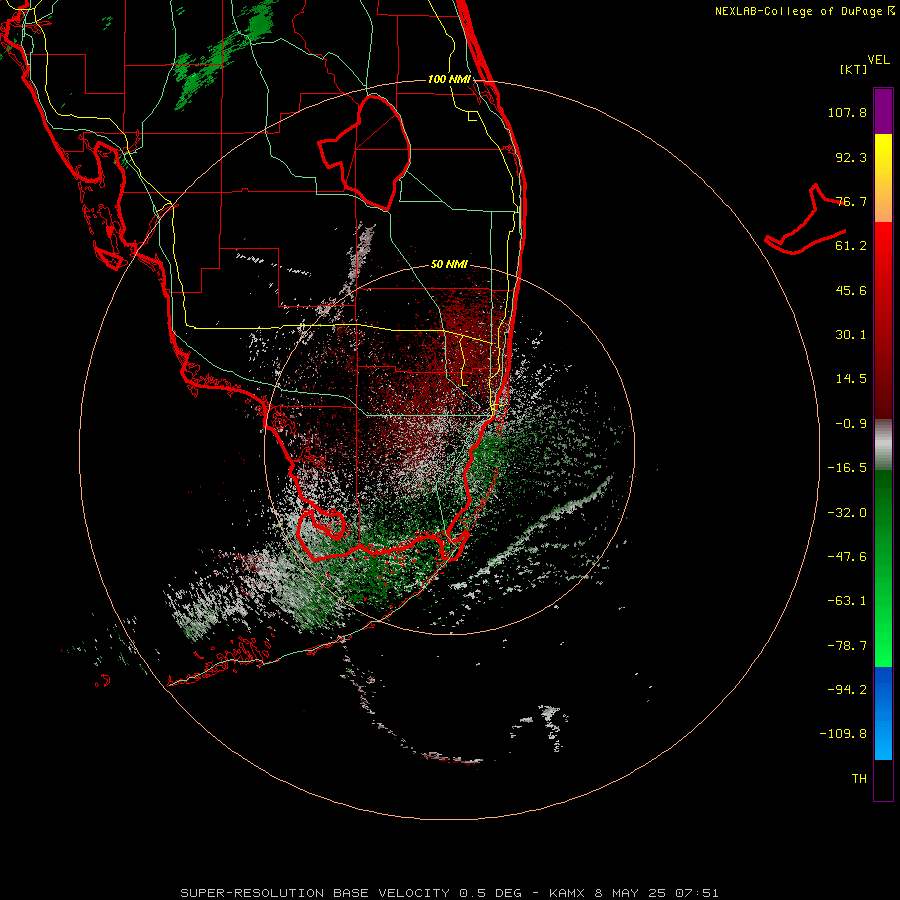Click the VEL legend heading

point(878,60)
